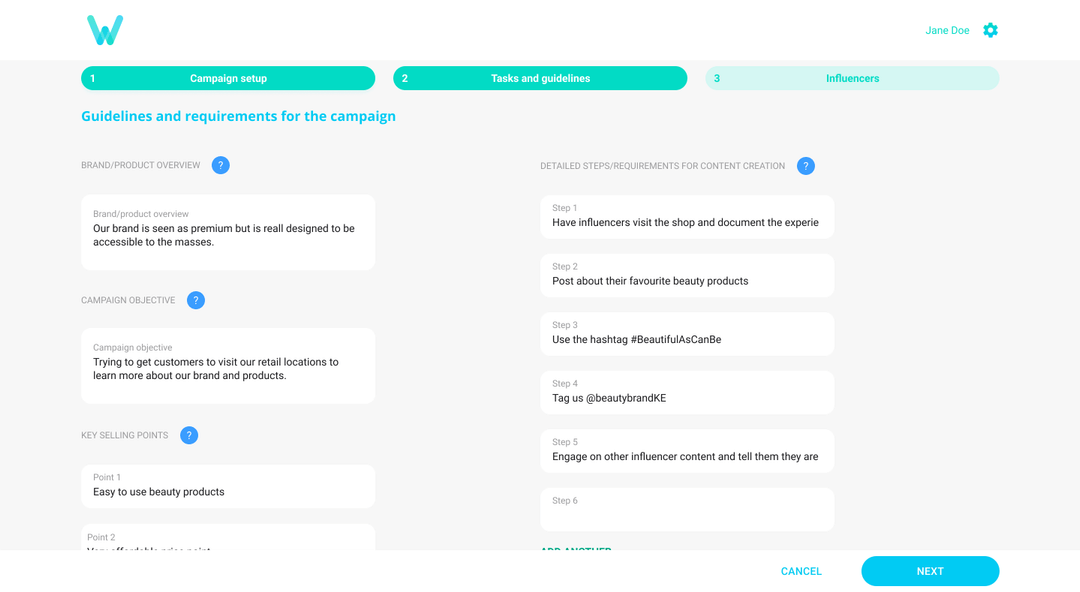Click CANCEL to discard changes

[x=801, y=571]
